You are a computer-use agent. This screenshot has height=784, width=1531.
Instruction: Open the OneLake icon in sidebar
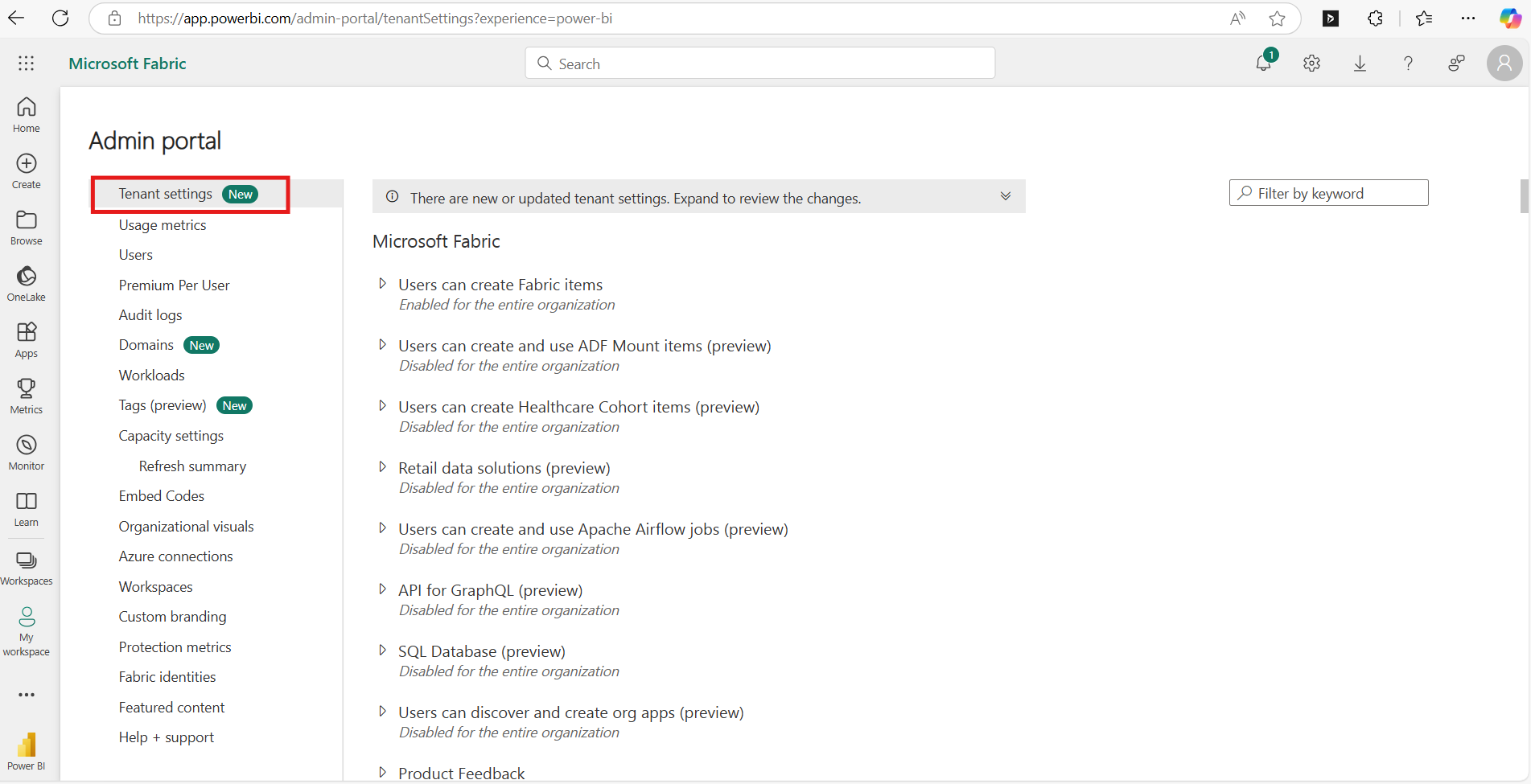pyautogui.click(x=27, y=277)
